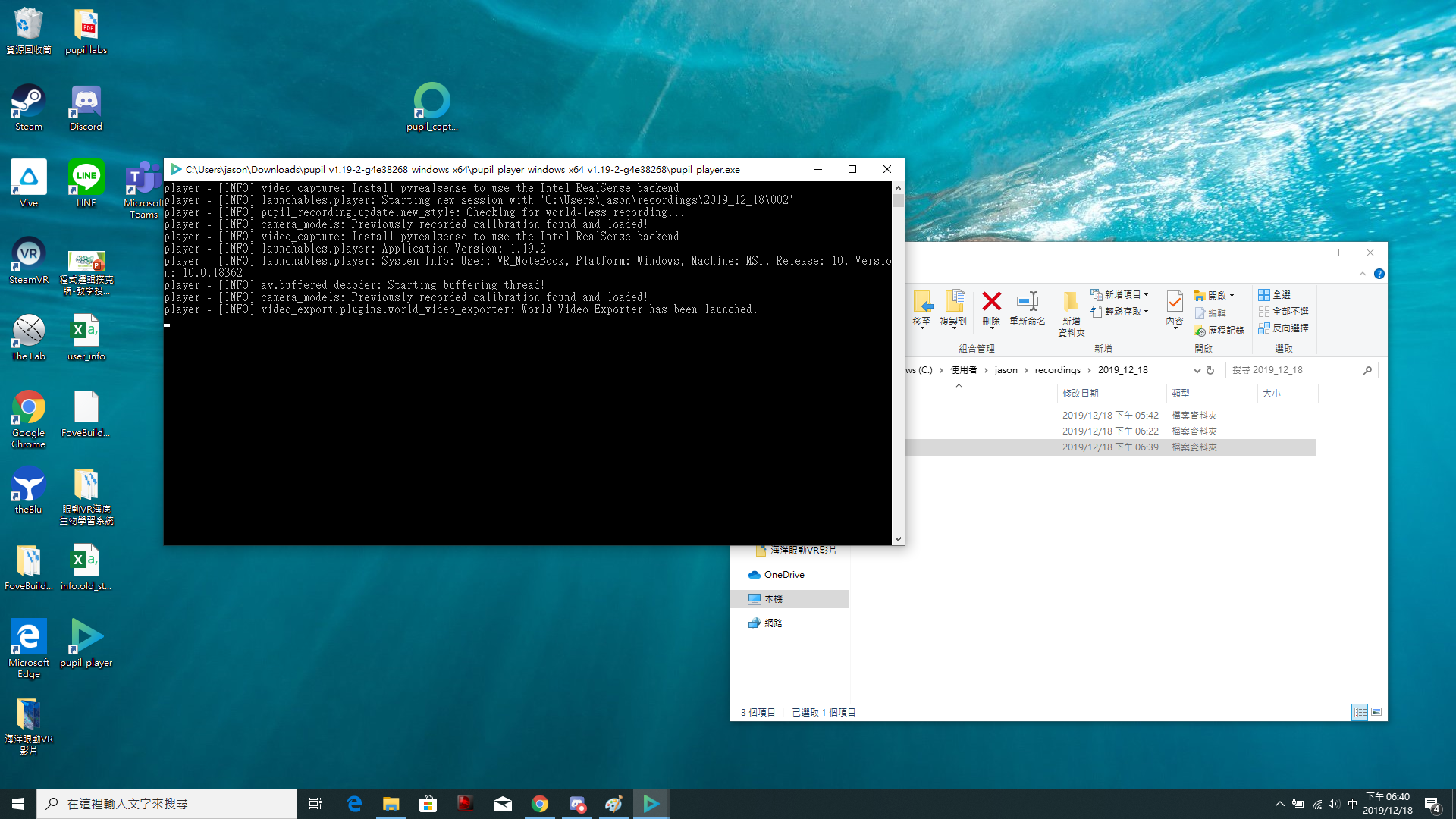The height and width of the screenshot is (819, 1456).
Task: Refresh the Explorer folder view
Action: (1210, 370)
